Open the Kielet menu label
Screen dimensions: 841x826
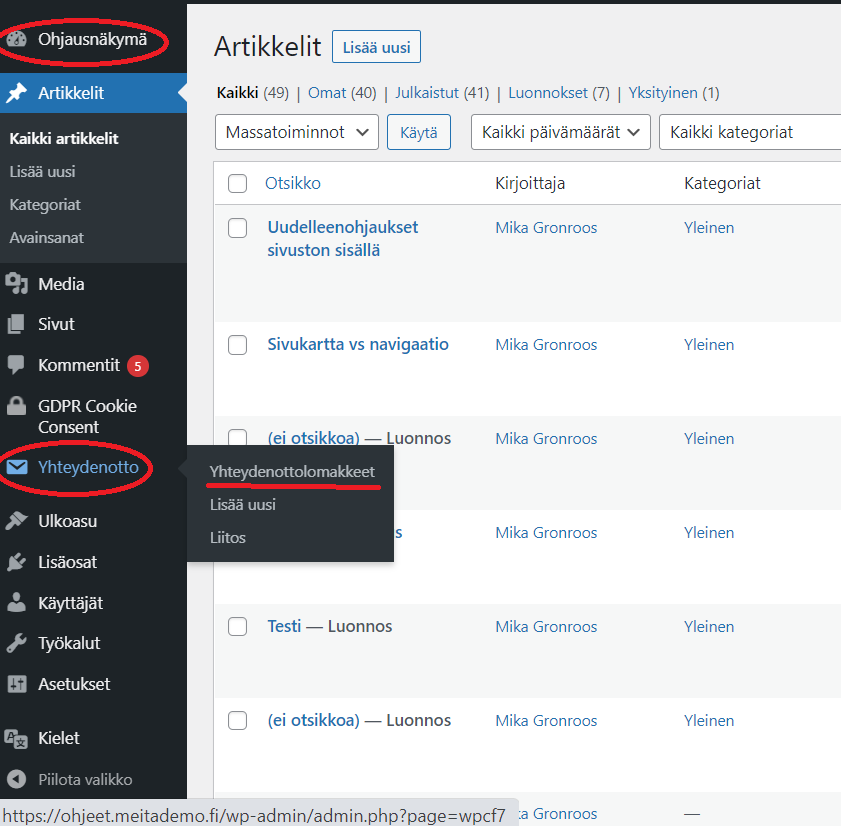click(x=59, y=739)
